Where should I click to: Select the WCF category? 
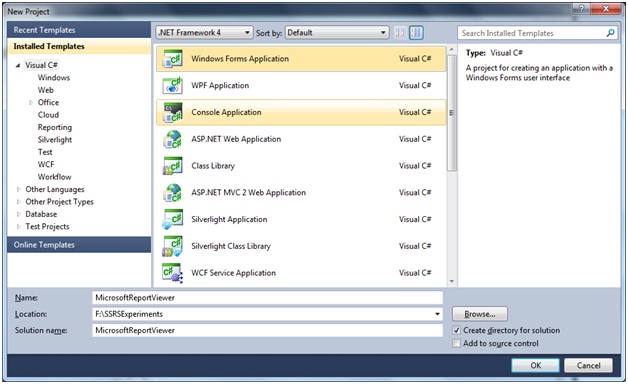click(46, 165)
